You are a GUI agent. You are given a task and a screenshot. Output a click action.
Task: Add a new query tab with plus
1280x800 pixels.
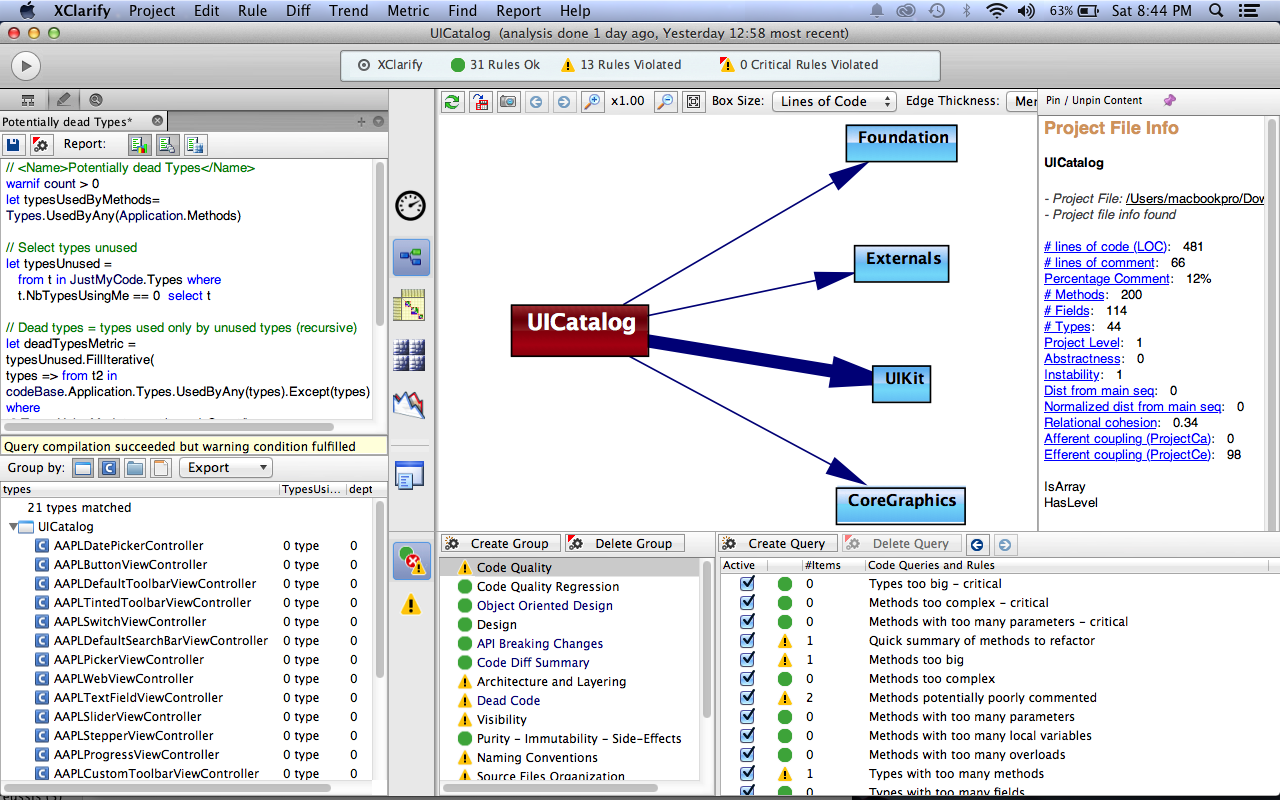pyautogui.click(x=362, y=121)
